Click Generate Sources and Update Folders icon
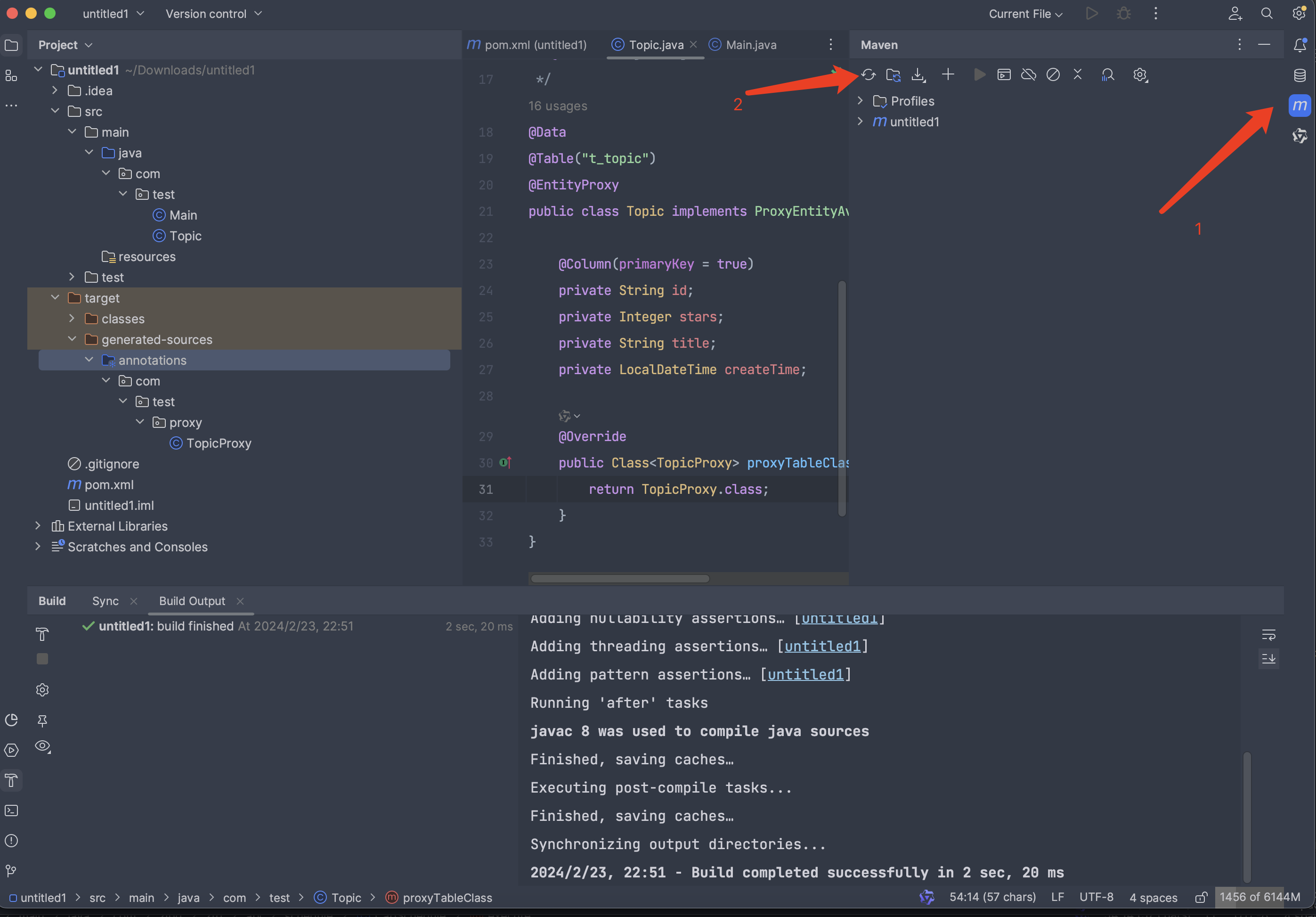The image size is (1316, 917). [893, 74]
